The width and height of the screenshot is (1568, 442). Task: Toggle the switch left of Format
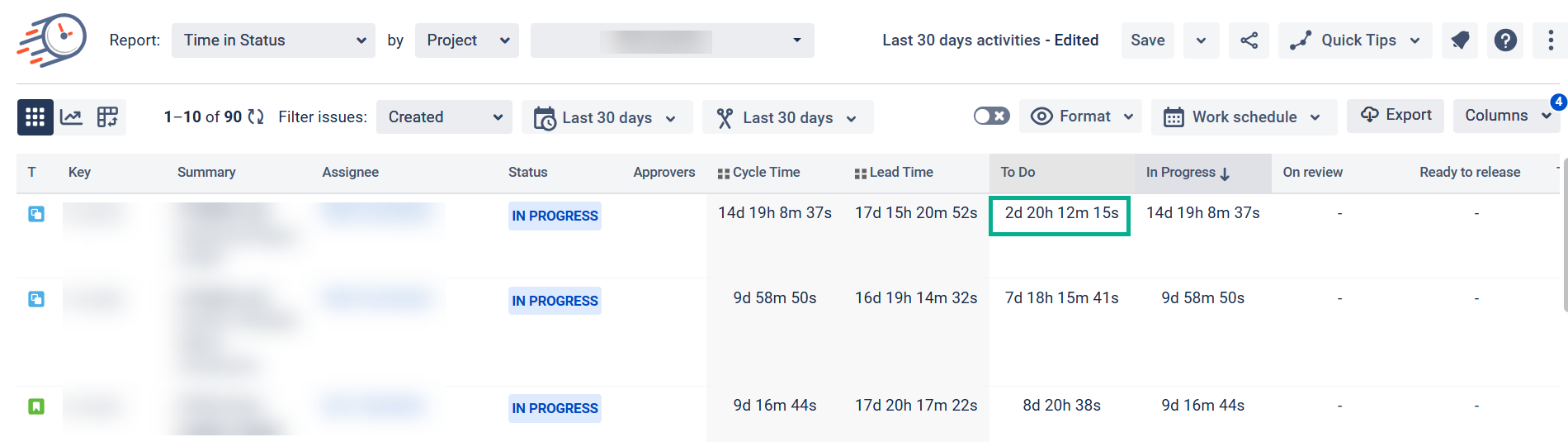pos(991,116)
